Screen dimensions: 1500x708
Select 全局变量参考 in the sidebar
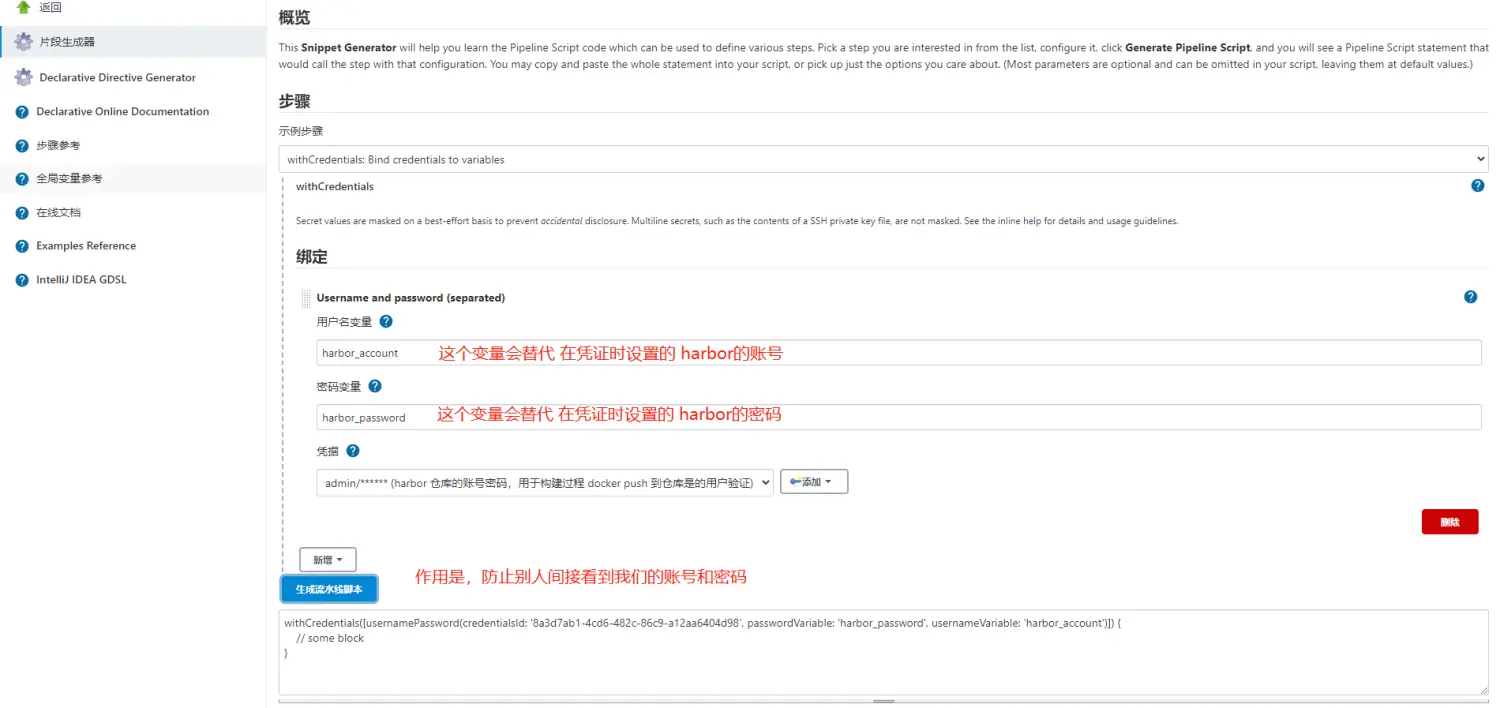(69, 179)
